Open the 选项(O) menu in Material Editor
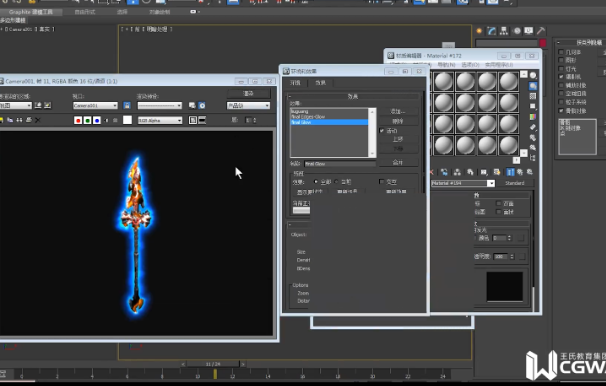This screenshot has width=606, height=386. click(470, 65)
